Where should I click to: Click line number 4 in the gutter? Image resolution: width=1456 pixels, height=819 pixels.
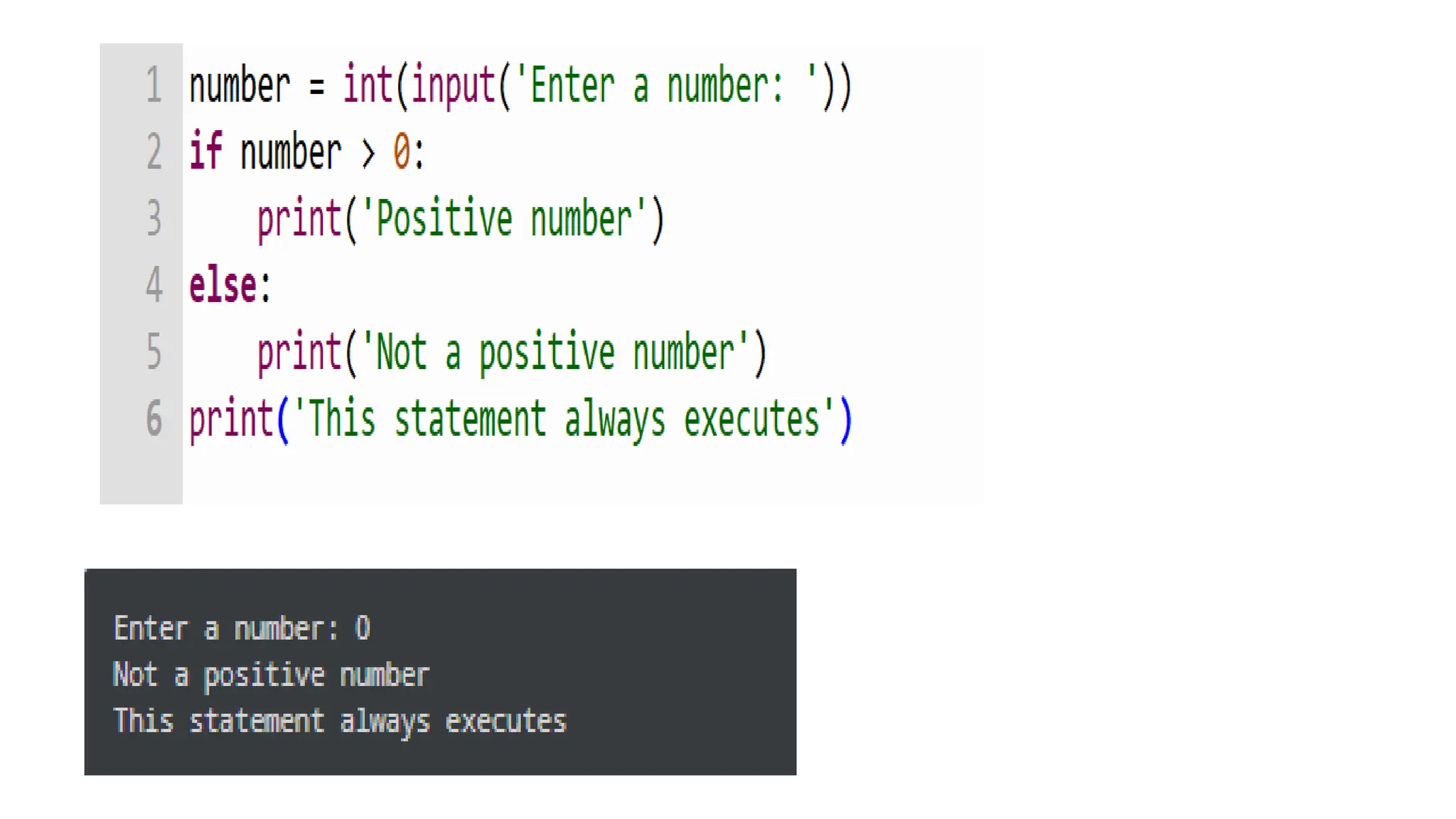click(x=154, y=285)
